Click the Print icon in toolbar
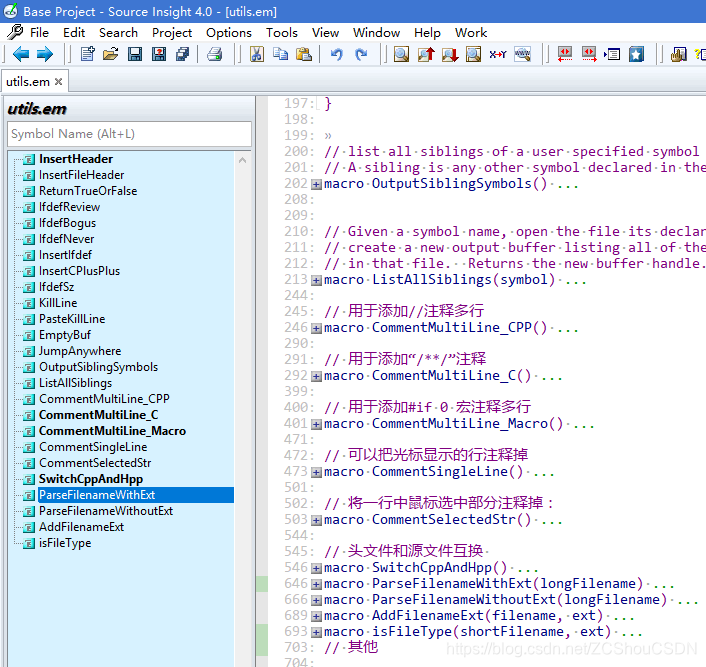Screen dimensions: 706x667 214,54
